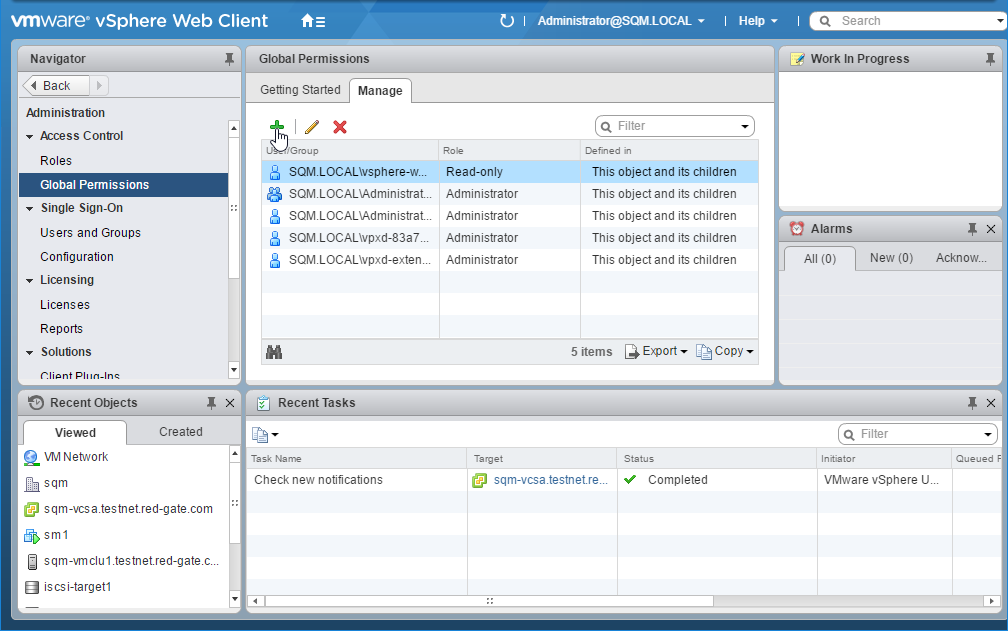Click the green Add permission plus icon
Screen dimensions: 1008x631
coord(277,127)
